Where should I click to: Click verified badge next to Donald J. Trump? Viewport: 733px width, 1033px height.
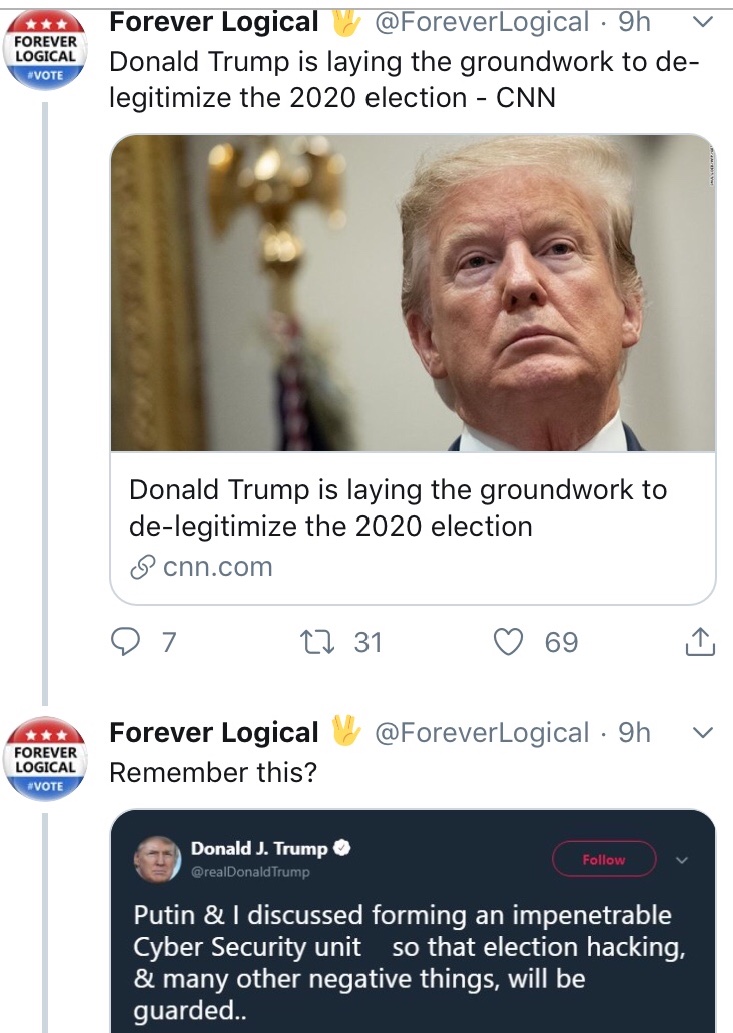click(x=341, y=849)
